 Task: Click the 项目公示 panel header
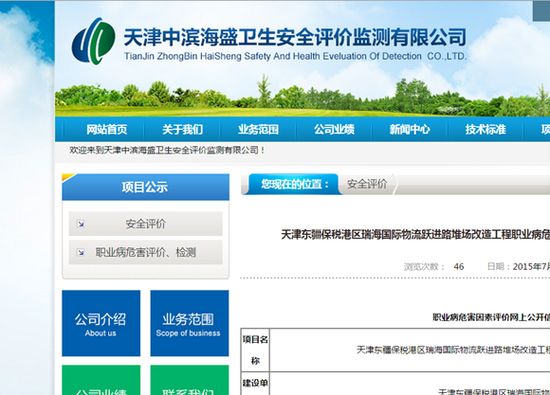tap(146, 187)
